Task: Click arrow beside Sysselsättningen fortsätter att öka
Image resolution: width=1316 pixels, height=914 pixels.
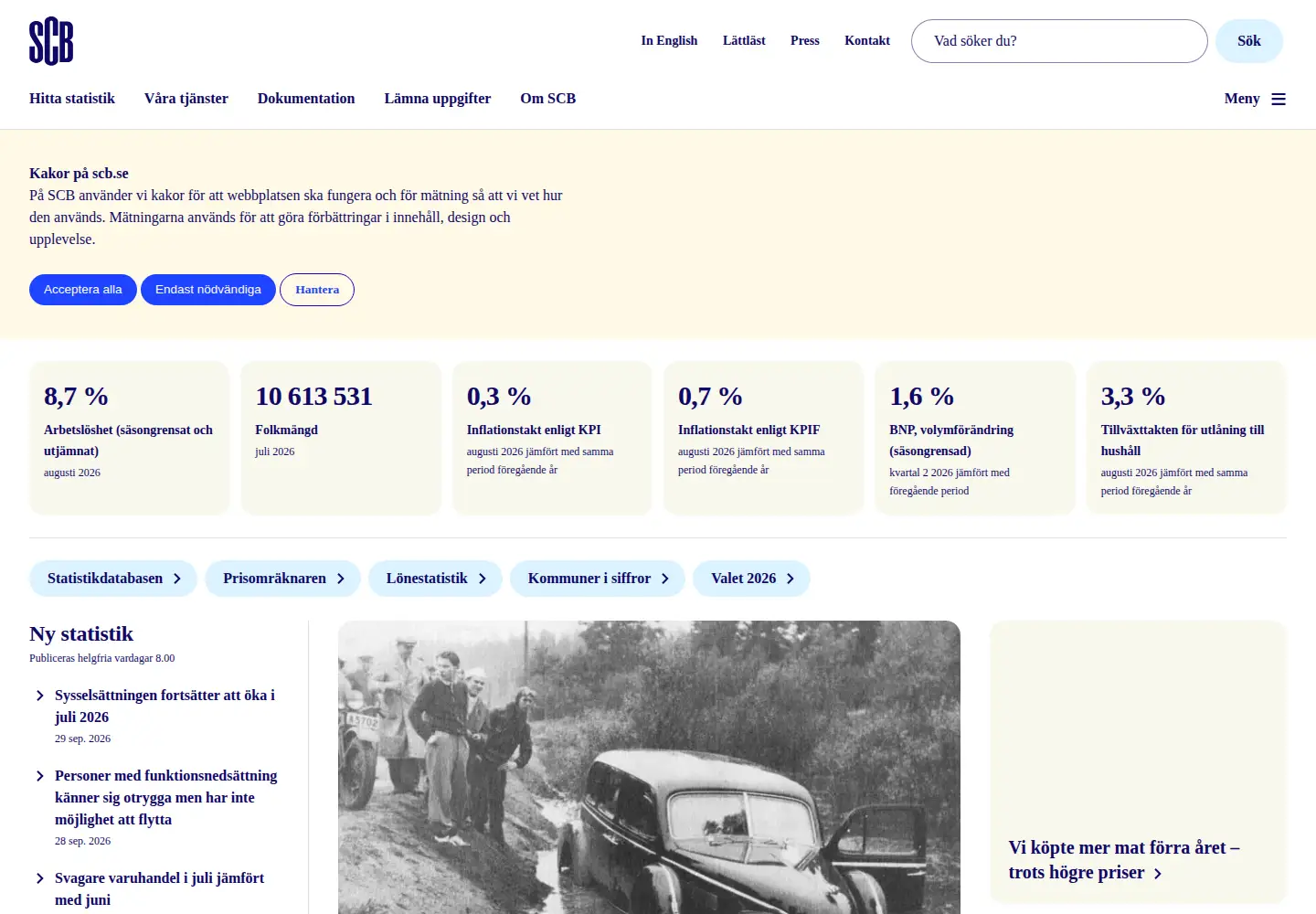Action: point(39,696)
